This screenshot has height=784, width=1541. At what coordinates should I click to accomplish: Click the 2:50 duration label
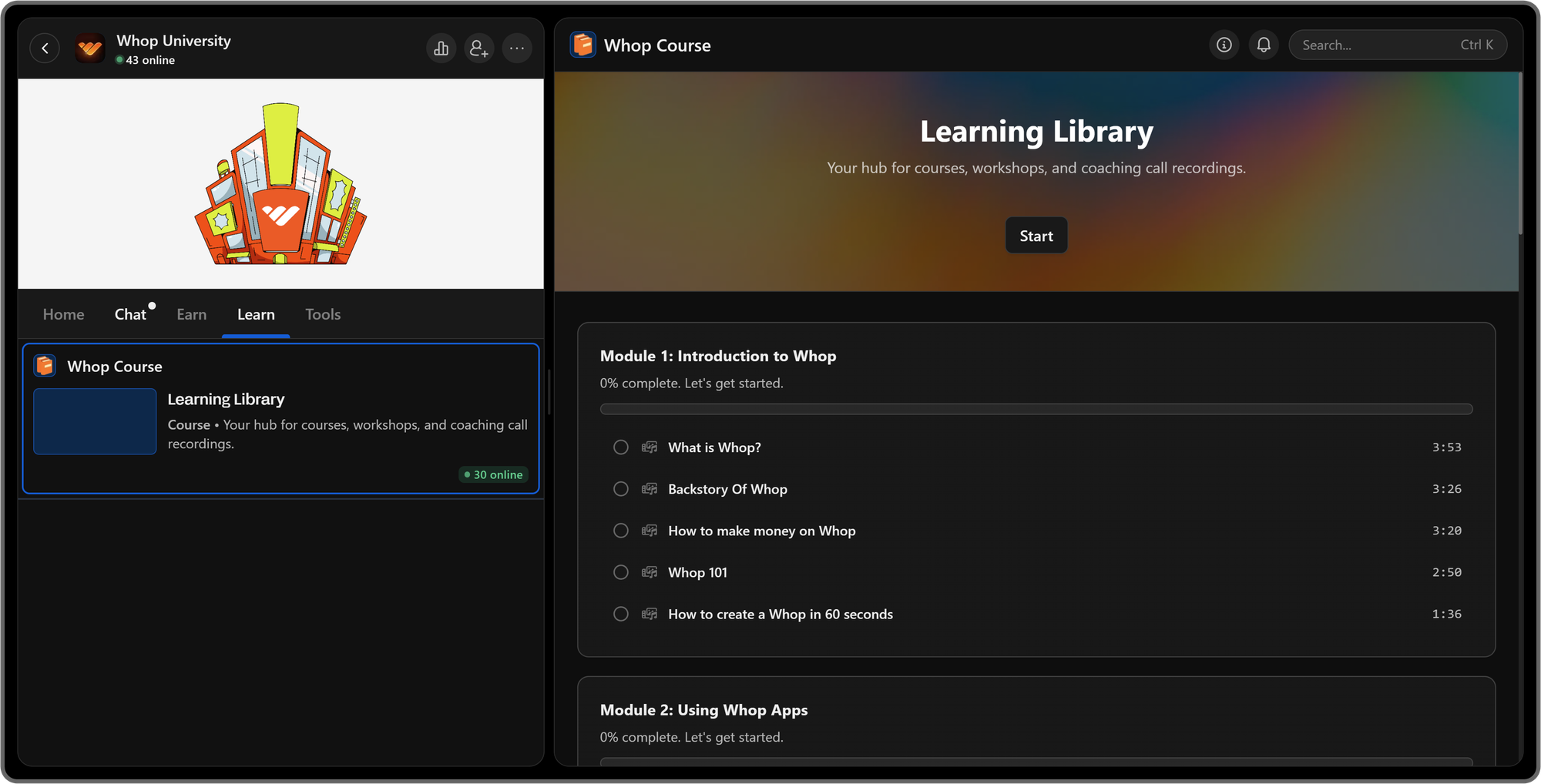coord(1446,572)
